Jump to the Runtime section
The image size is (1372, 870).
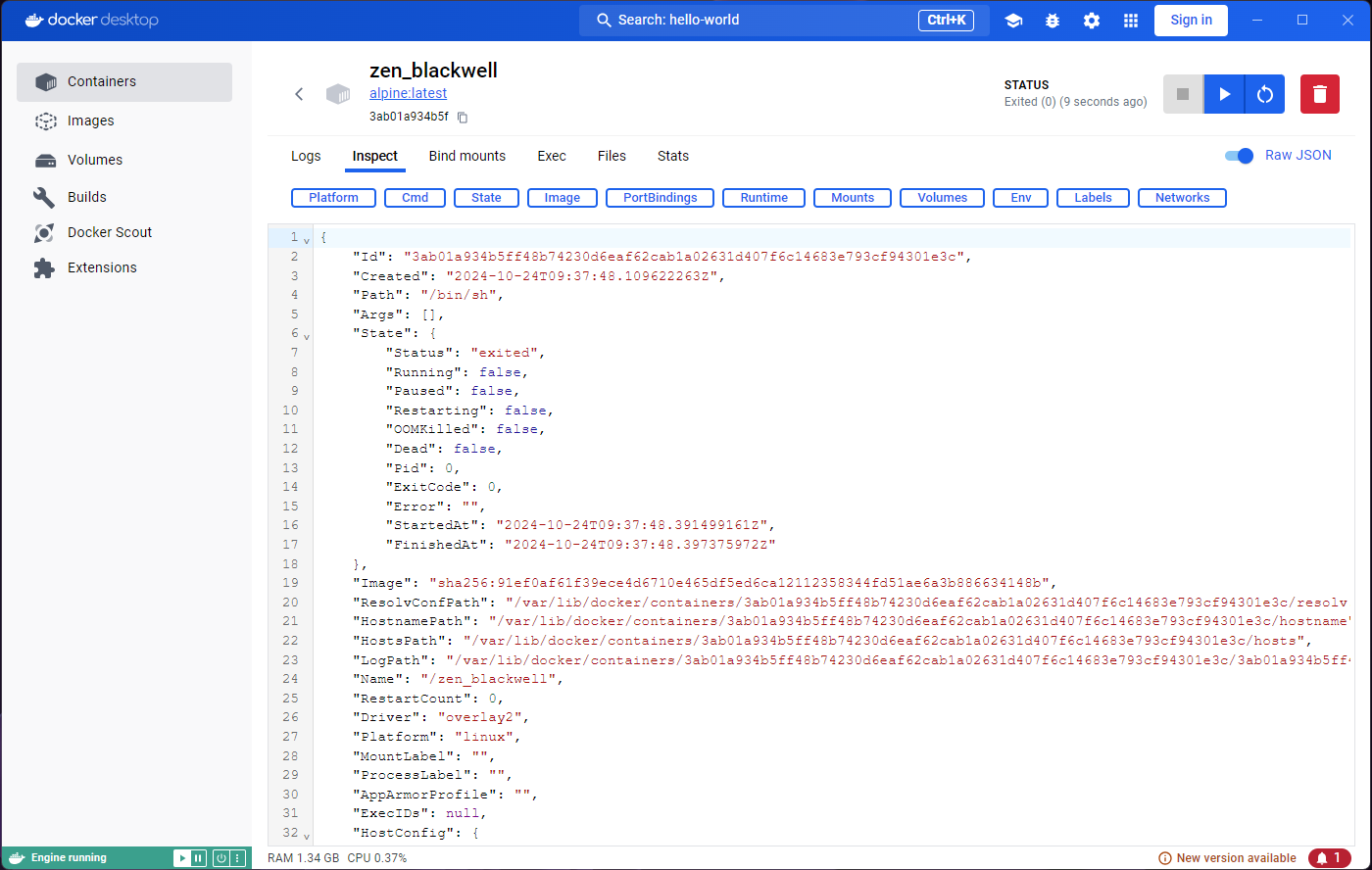point(764,198)
